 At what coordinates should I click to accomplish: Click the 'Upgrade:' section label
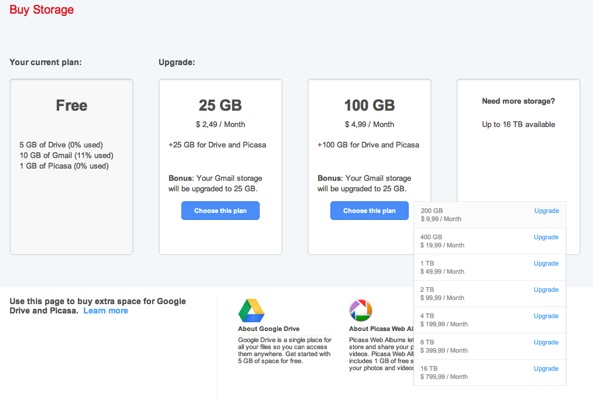click(x=177, y=62)
